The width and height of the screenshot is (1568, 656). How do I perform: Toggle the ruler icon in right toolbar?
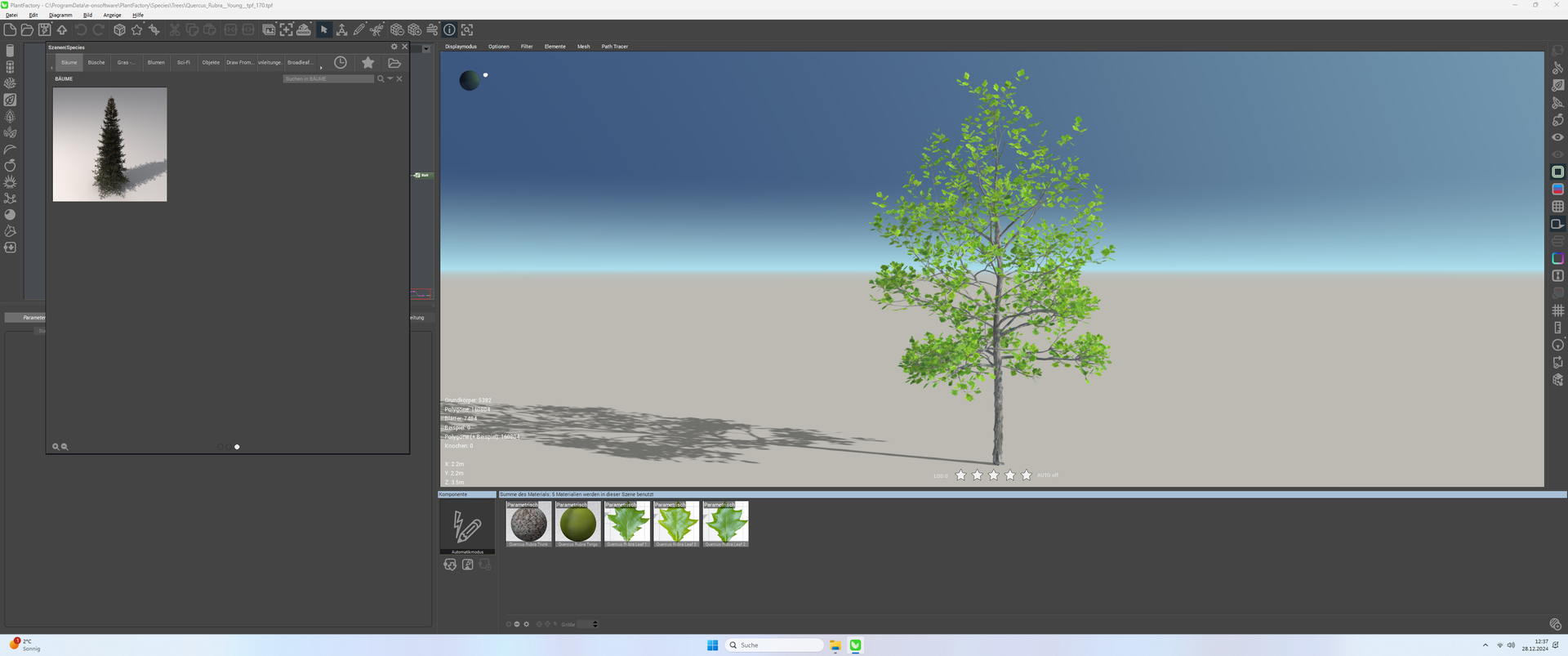tap(1557, 328)
